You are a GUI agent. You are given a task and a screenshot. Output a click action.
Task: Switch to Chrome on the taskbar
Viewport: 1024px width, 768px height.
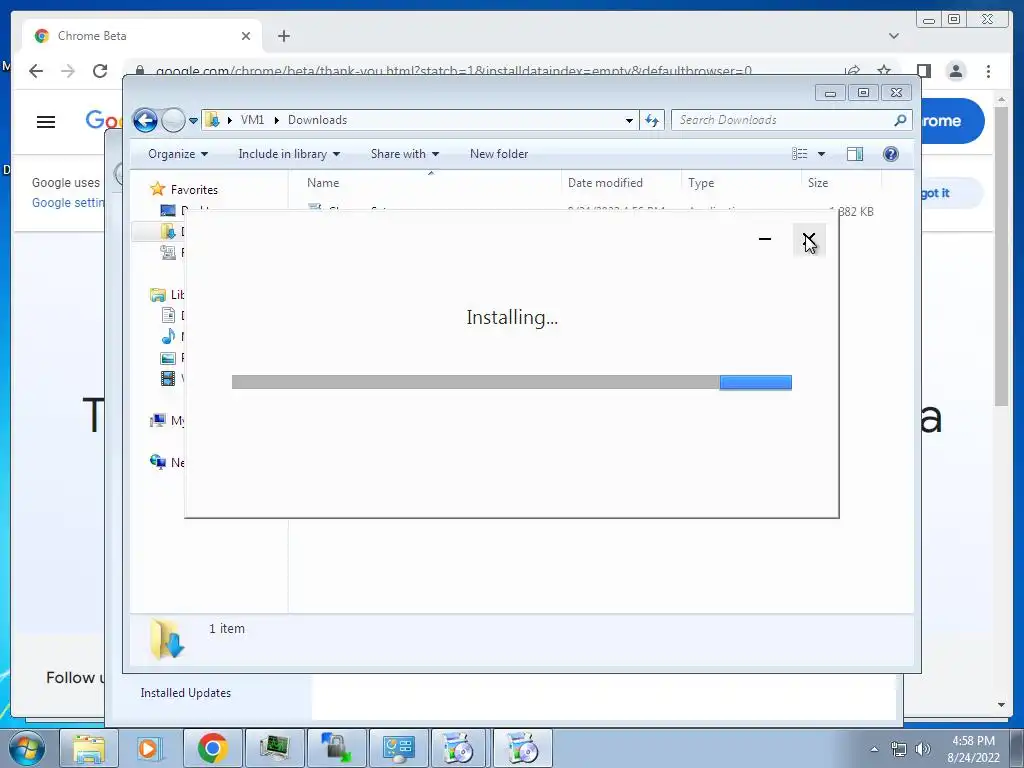(212, 748)
